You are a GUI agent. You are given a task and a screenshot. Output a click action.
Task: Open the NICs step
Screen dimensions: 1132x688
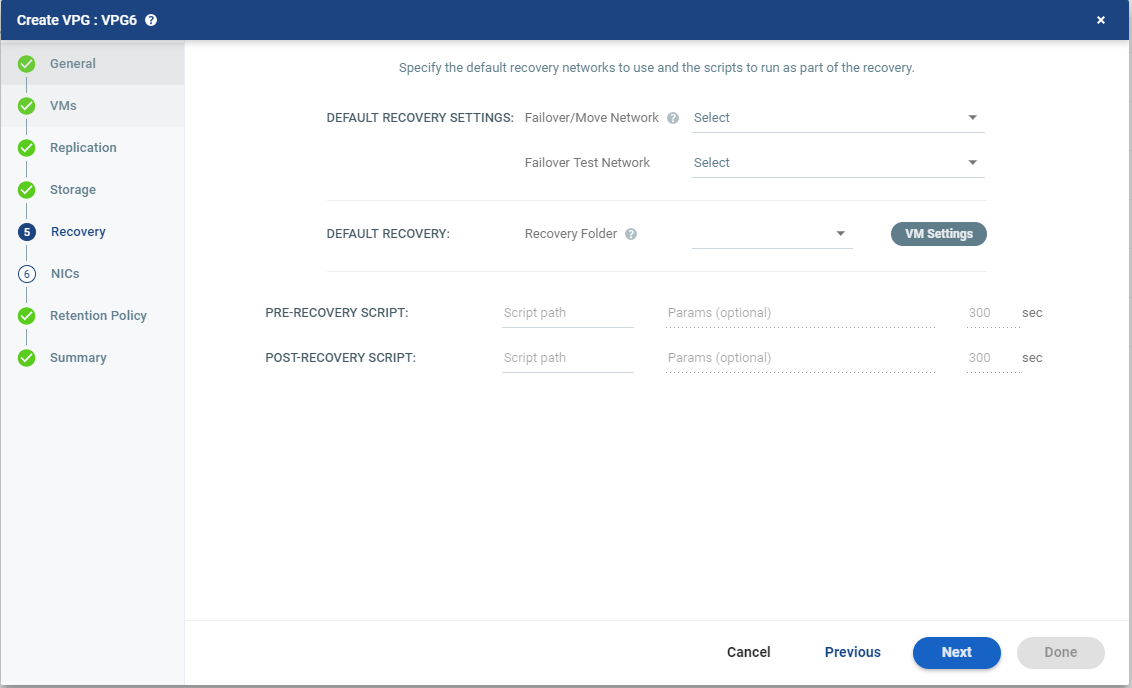tap(65, 274)
